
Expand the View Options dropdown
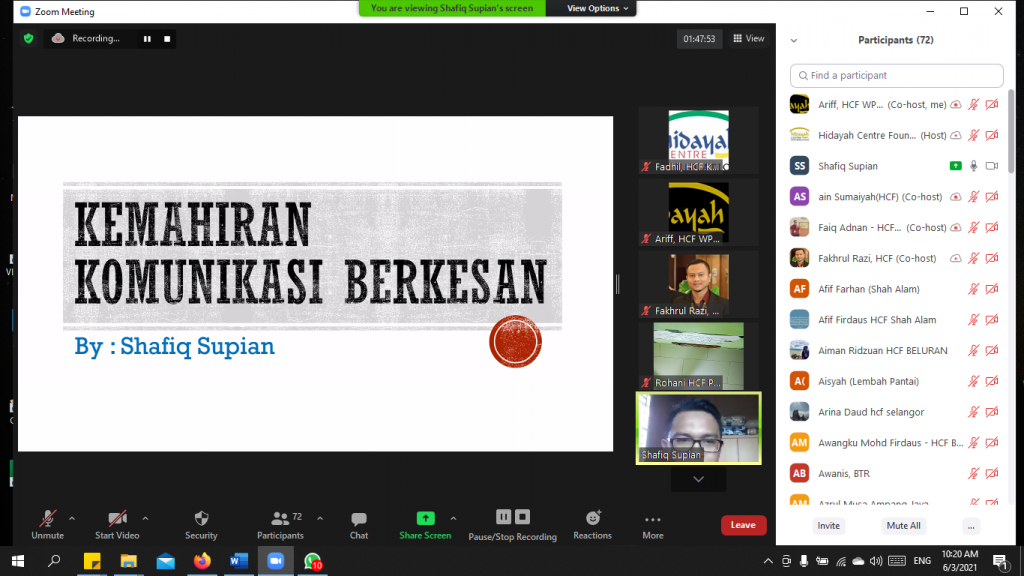[x=599, y=8]
